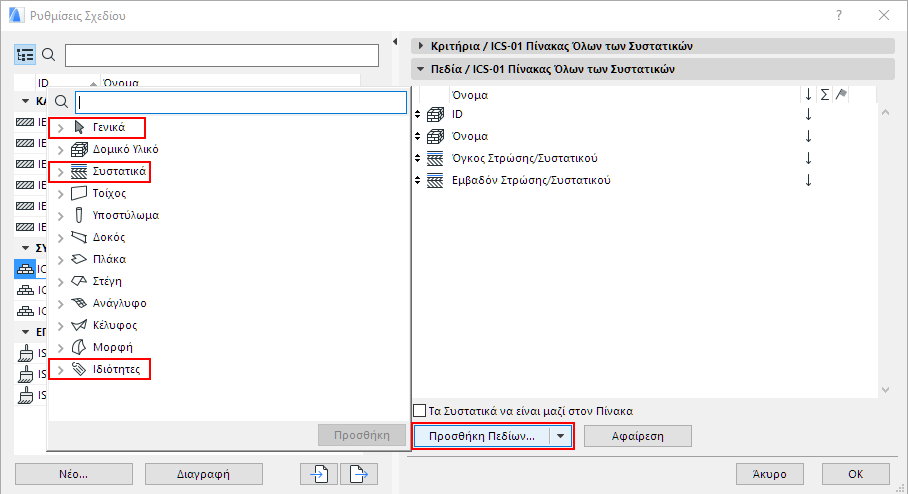Collapse Πεδία / ICS-01 panel

coord(421,69)
